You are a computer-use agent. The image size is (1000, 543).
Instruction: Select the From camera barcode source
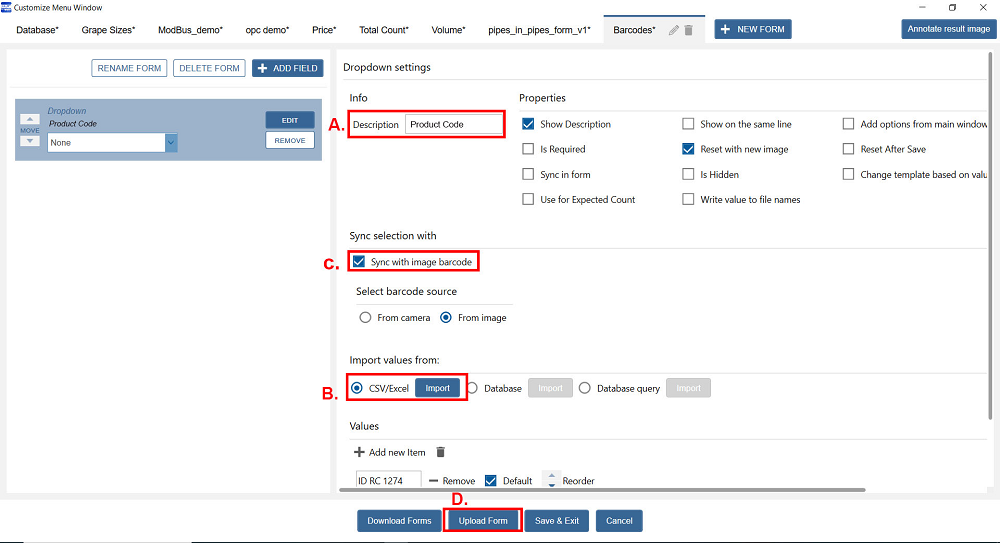[365, 318]
